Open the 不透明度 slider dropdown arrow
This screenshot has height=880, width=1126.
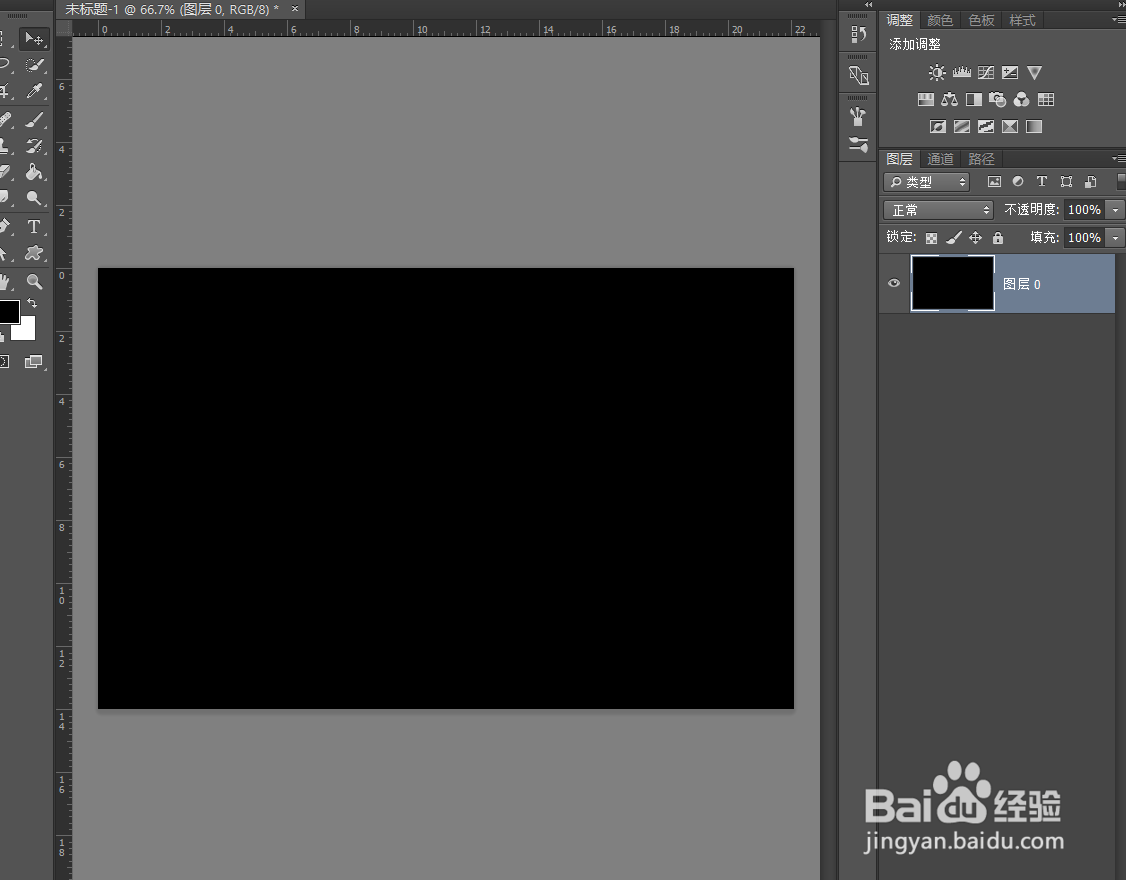1115,210
